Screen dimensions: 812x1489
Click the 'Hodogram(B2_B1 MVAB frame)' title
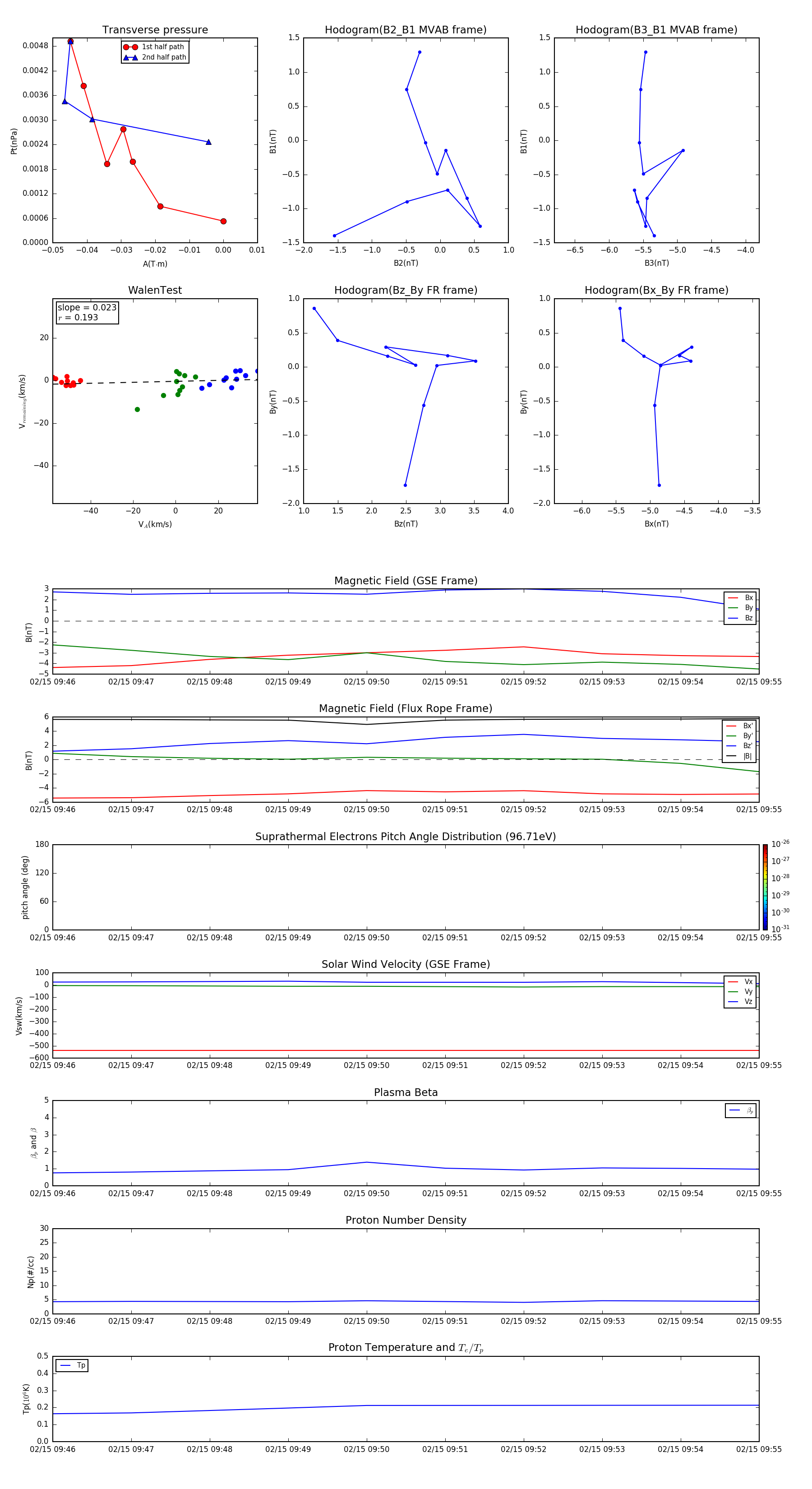(406, 30)
